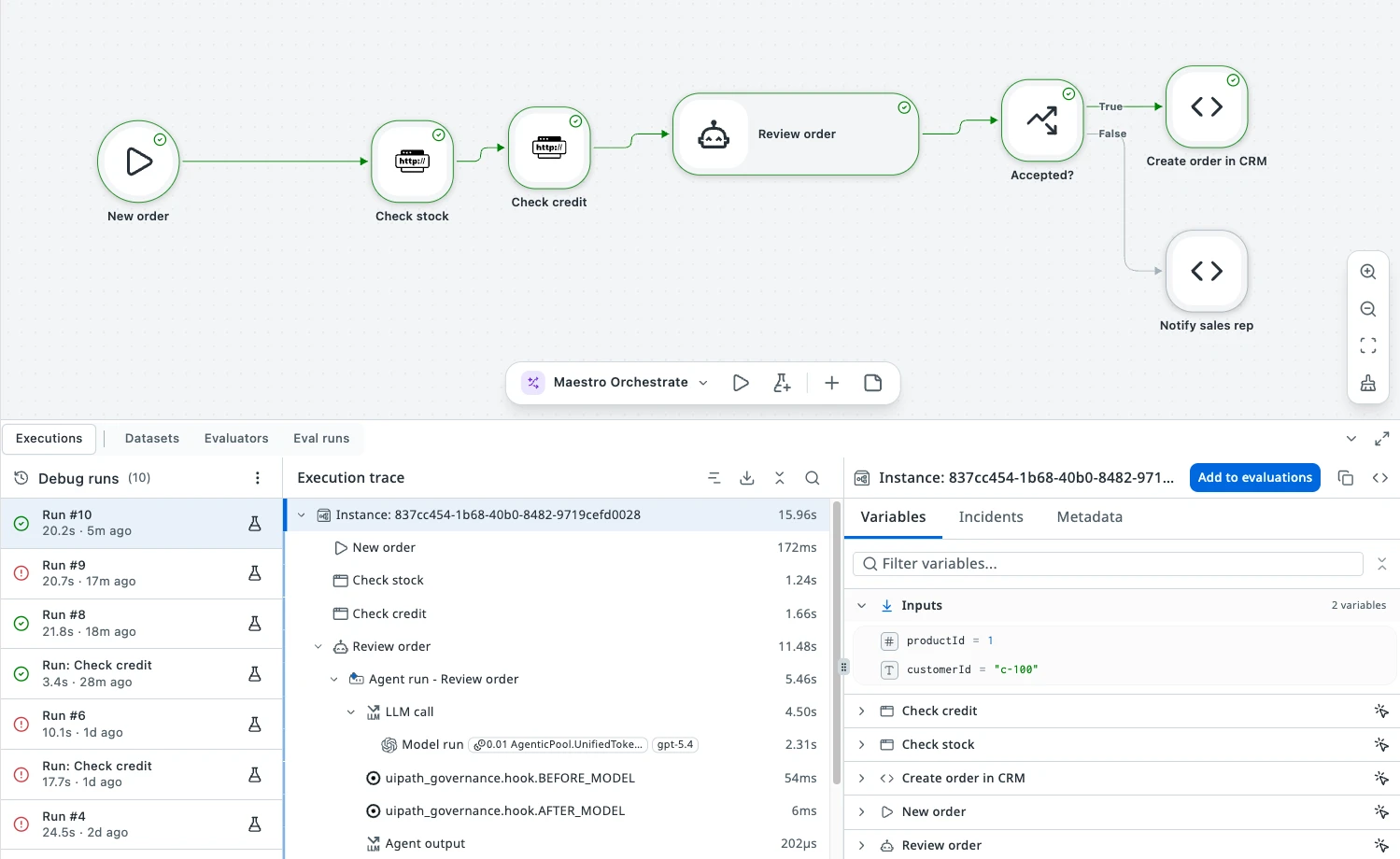Open the Incidents tab
The width and height of the screenshot is (1400, 859).
click(991, 517)
